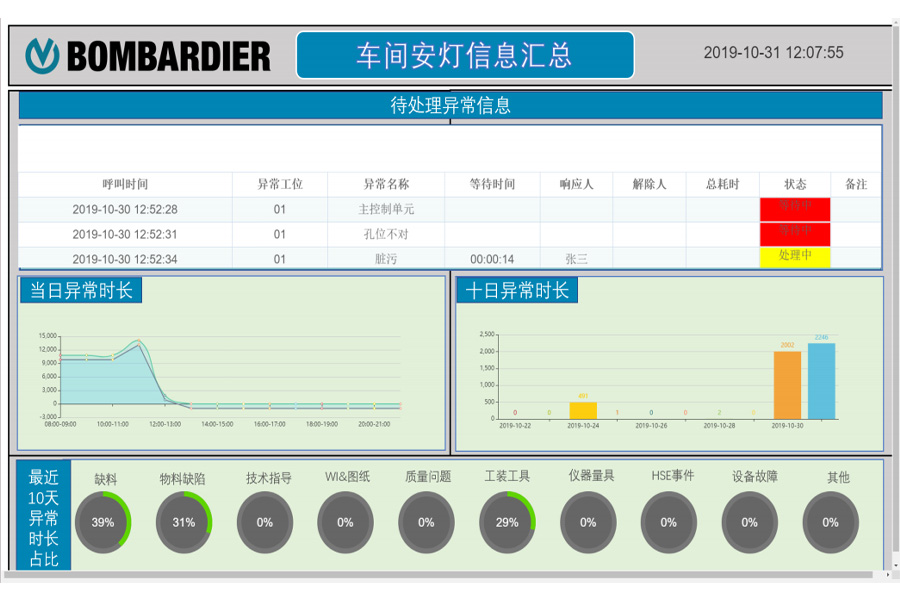Click the 状态 column header
Viewport: 900px width, 600px height.
795,184
